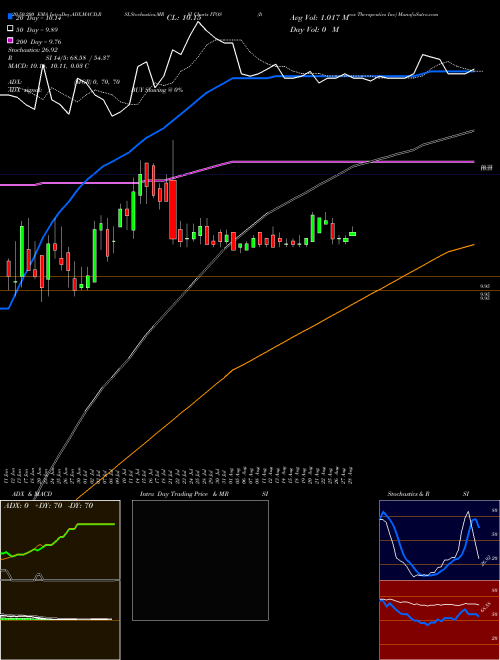Click the empty Intra Day Trading Price panel
The height and width of the screenshot is (660, 500).
pyautogui.click(x=200, y=560)
